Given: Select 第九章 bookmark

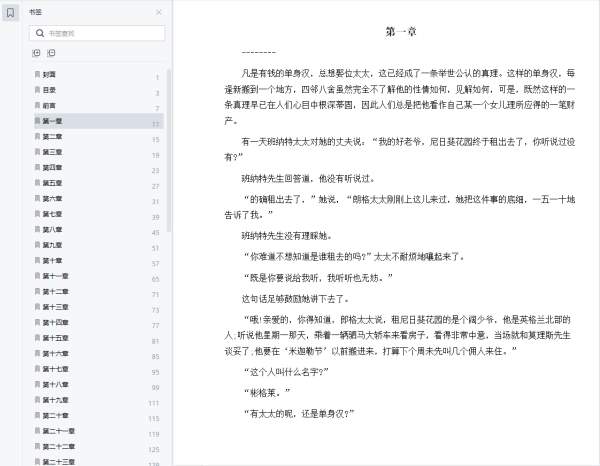Looking at the screenshot, I should 99,245.
